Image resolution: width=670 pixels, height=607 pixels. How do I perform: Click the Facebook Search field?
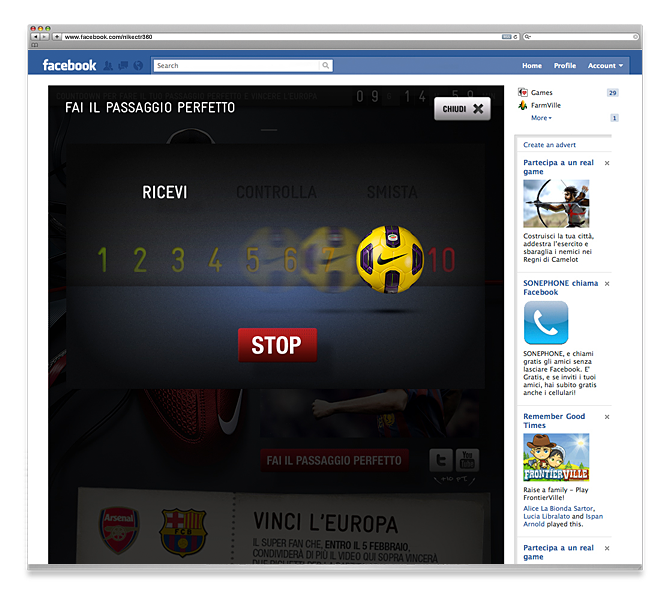click(x=236, y=65)
